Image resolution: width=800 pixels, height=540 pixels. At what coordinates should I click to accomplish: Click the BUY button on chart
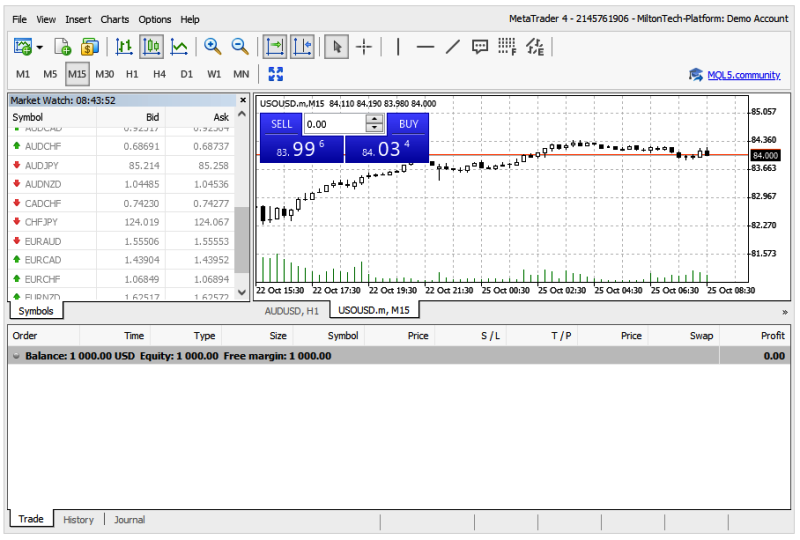[408, 124]
